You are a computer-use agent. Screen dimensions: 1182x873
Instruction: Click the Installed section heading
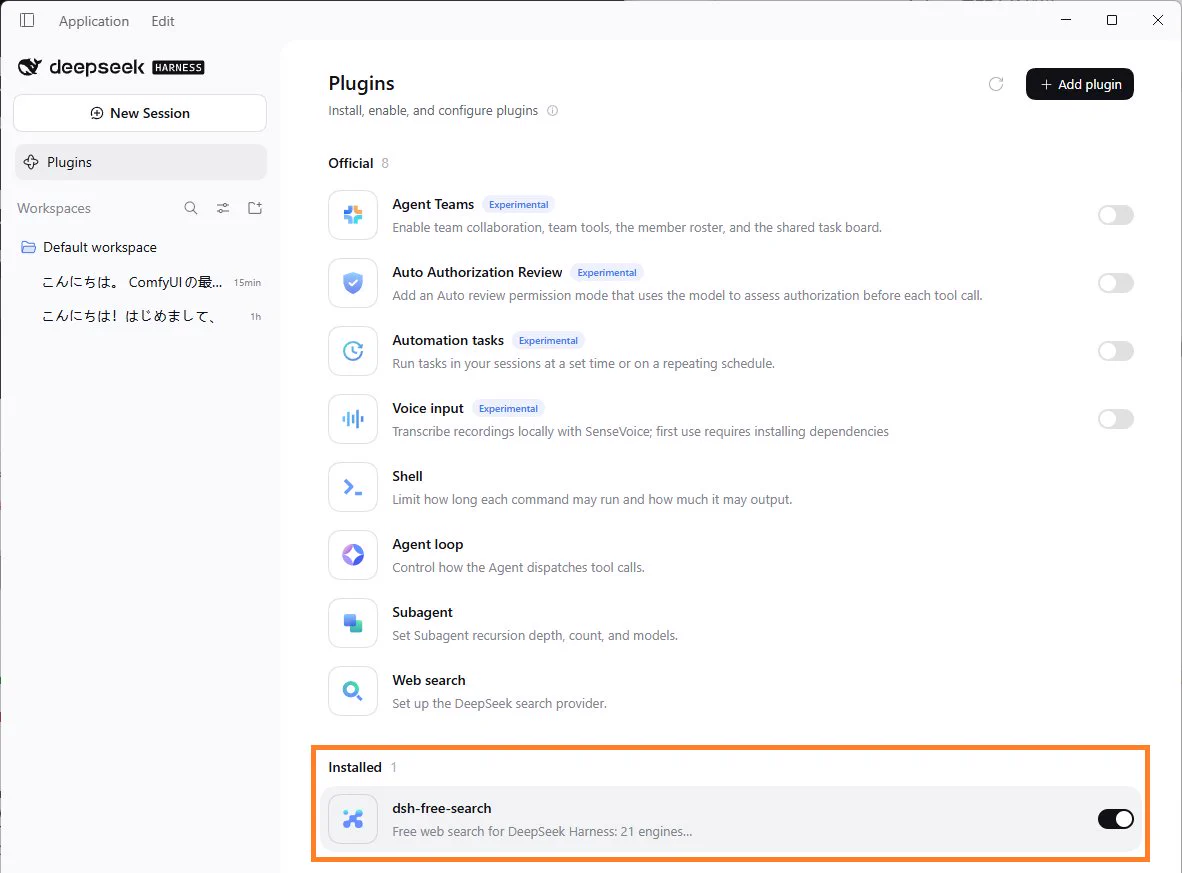click(x=355, y=767)
